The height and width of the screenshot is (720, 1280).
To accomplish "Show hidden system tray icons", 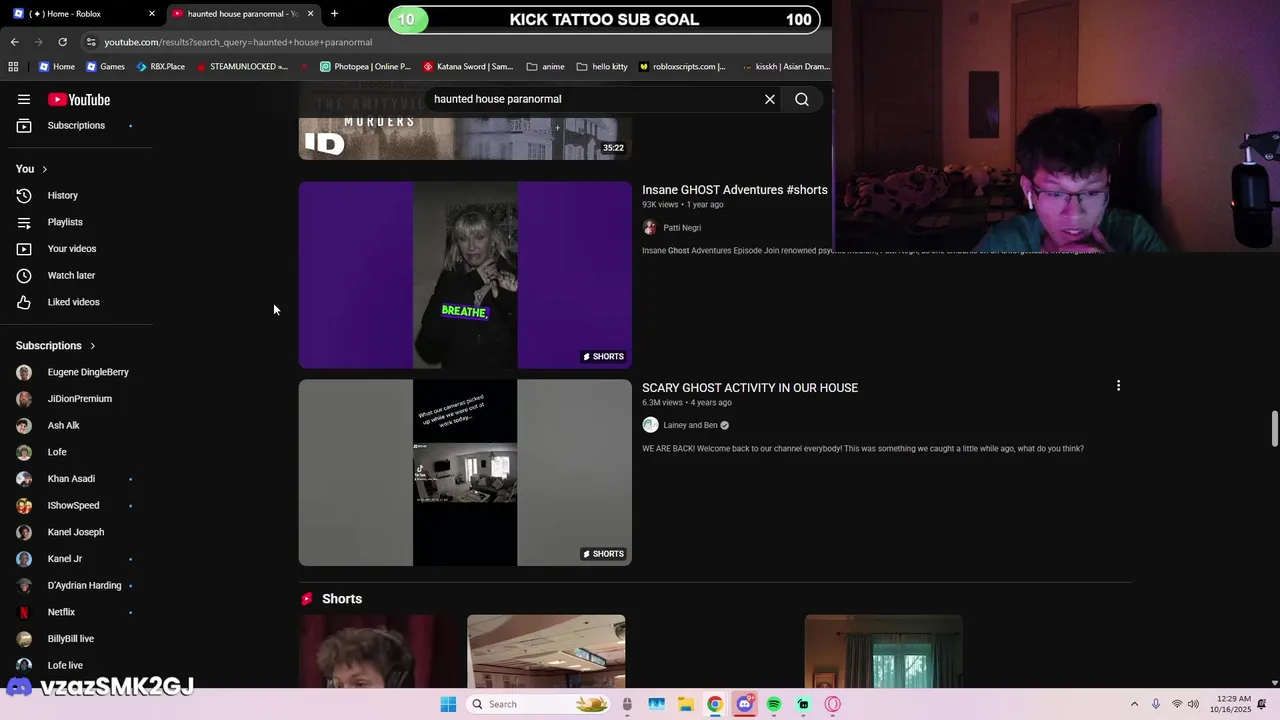I will [x=1134, y=704].
